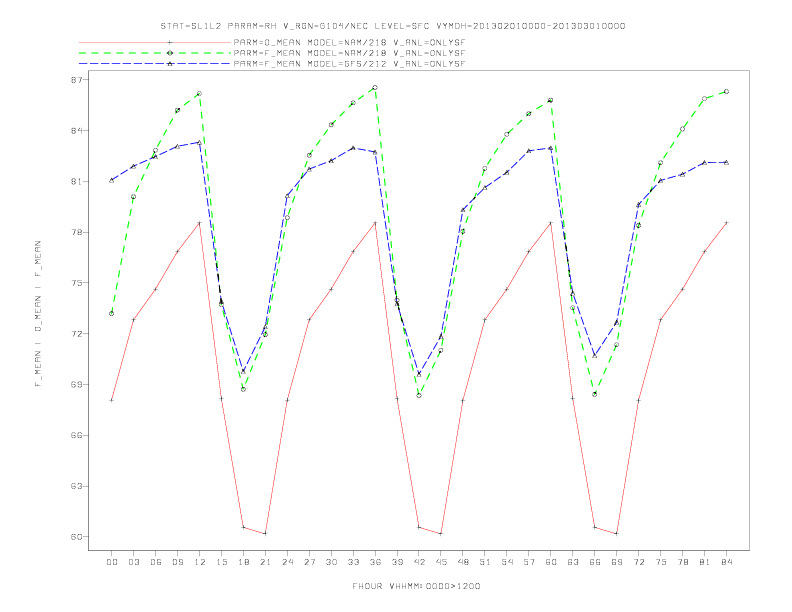This screenshot has height=612, width=792.
Task: Click the y-axis tick label 69
Action: tap(76, 384)
